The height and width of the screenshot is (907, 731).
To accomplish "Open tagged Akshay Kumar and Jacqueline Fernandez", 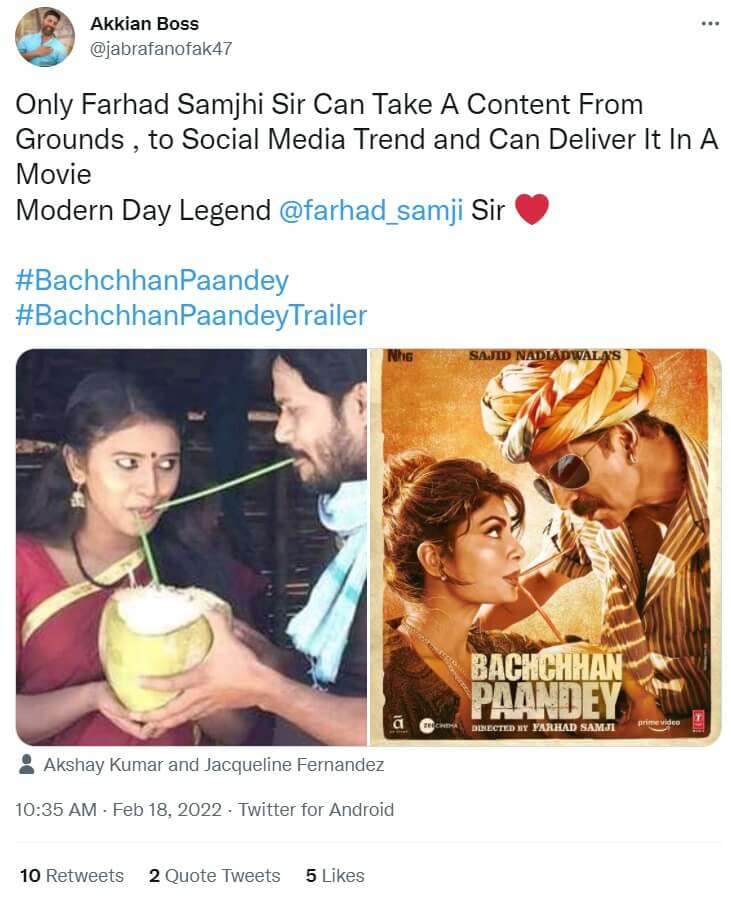I will [x=214, y=765].
